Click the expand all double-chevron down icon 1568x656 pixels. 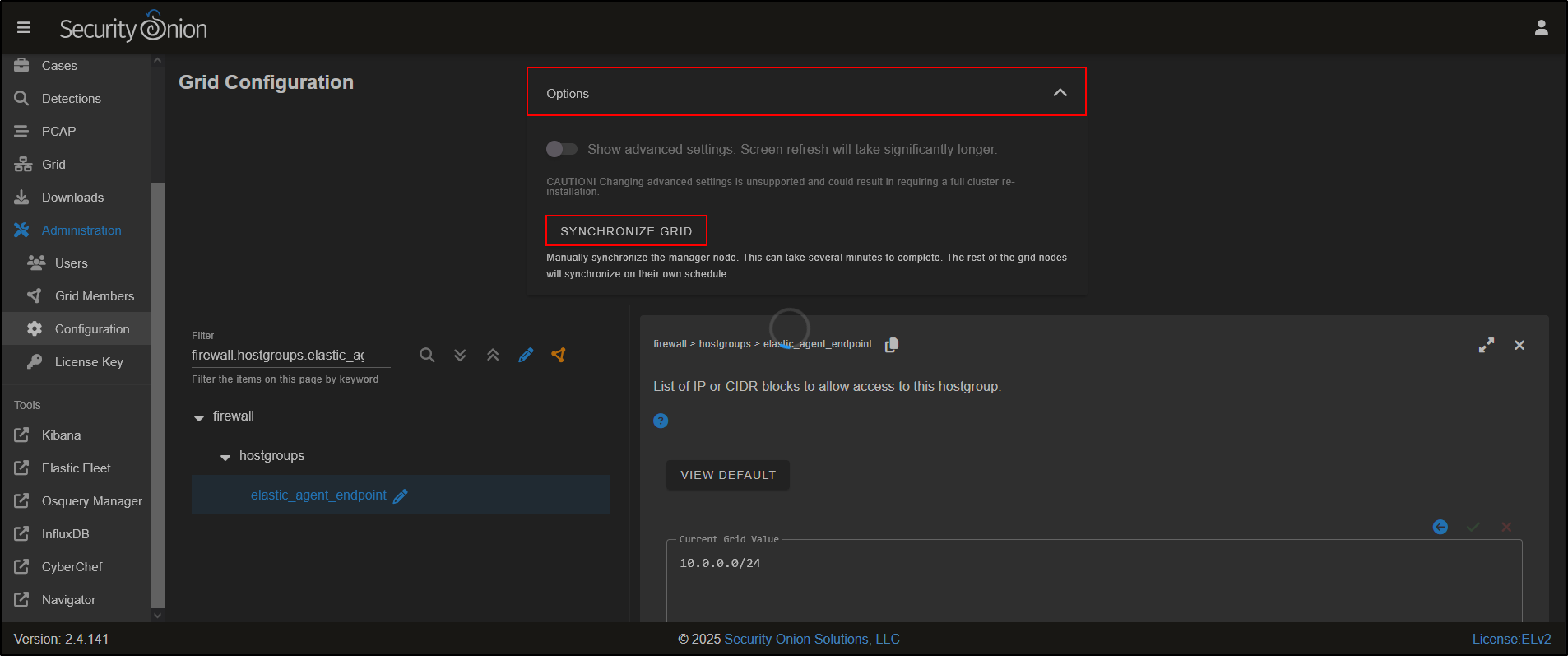click(460, 355)
